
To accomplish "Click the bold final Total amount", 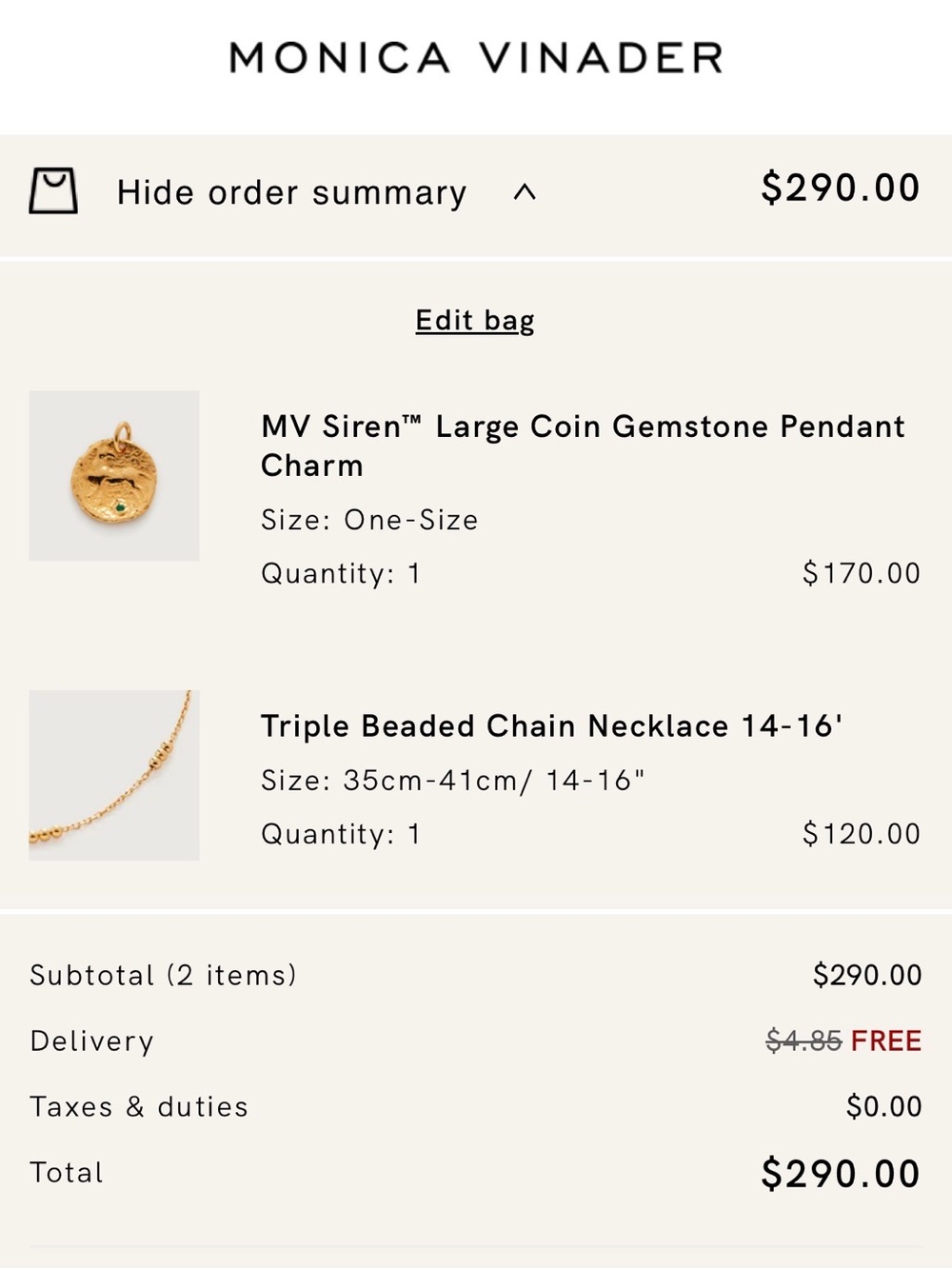I will click(x=841, y=1174).
